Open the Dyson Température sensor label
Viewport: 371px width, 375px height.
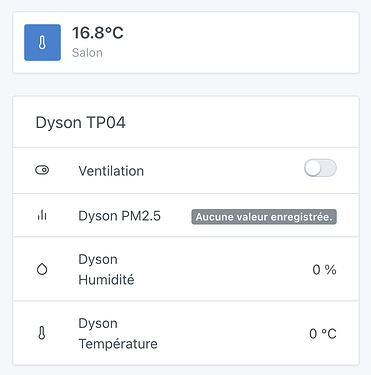pos(118,333)
